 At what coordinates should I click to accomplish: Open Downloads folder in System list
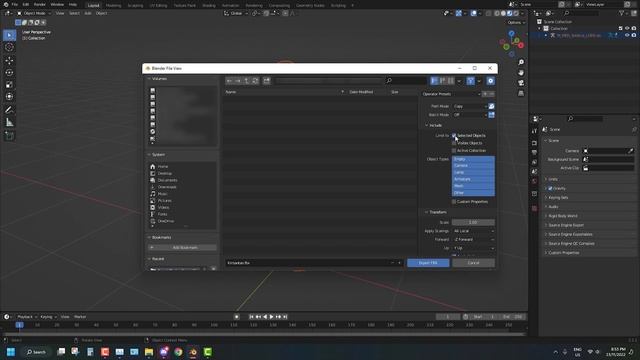[167, 187]
